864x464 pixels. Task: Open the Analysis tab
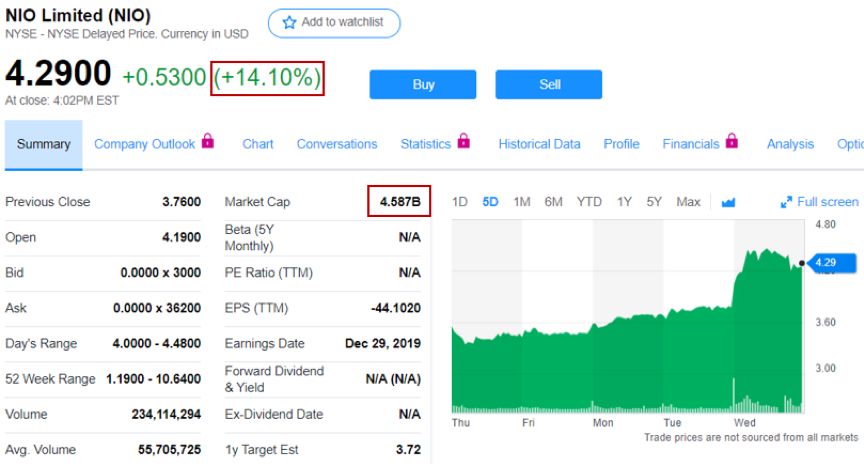[x=790, y=144]
